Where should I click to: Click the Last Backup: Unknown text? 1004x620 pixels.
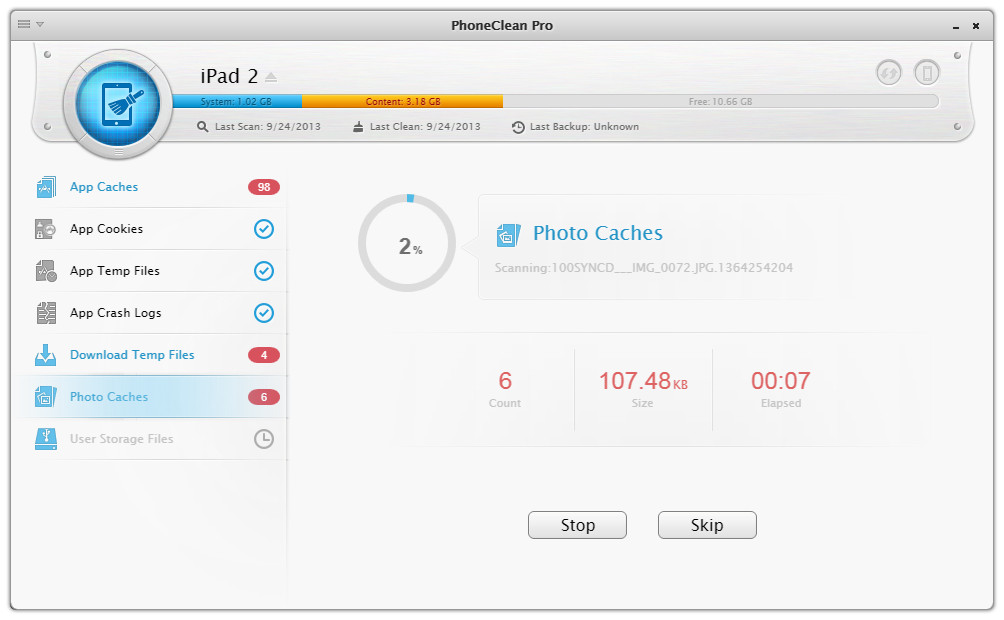click(584, 127)
